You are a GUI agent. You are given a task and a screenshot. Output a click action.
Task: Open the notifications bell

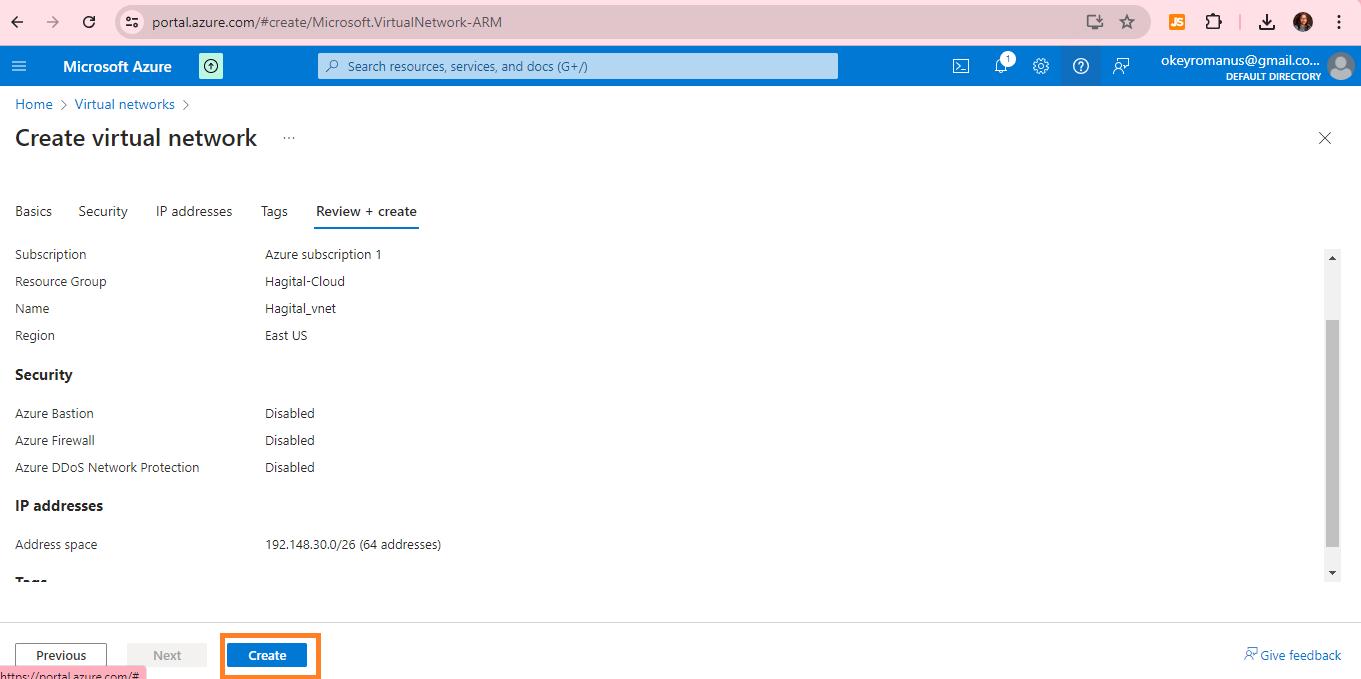pos(1001,66)
